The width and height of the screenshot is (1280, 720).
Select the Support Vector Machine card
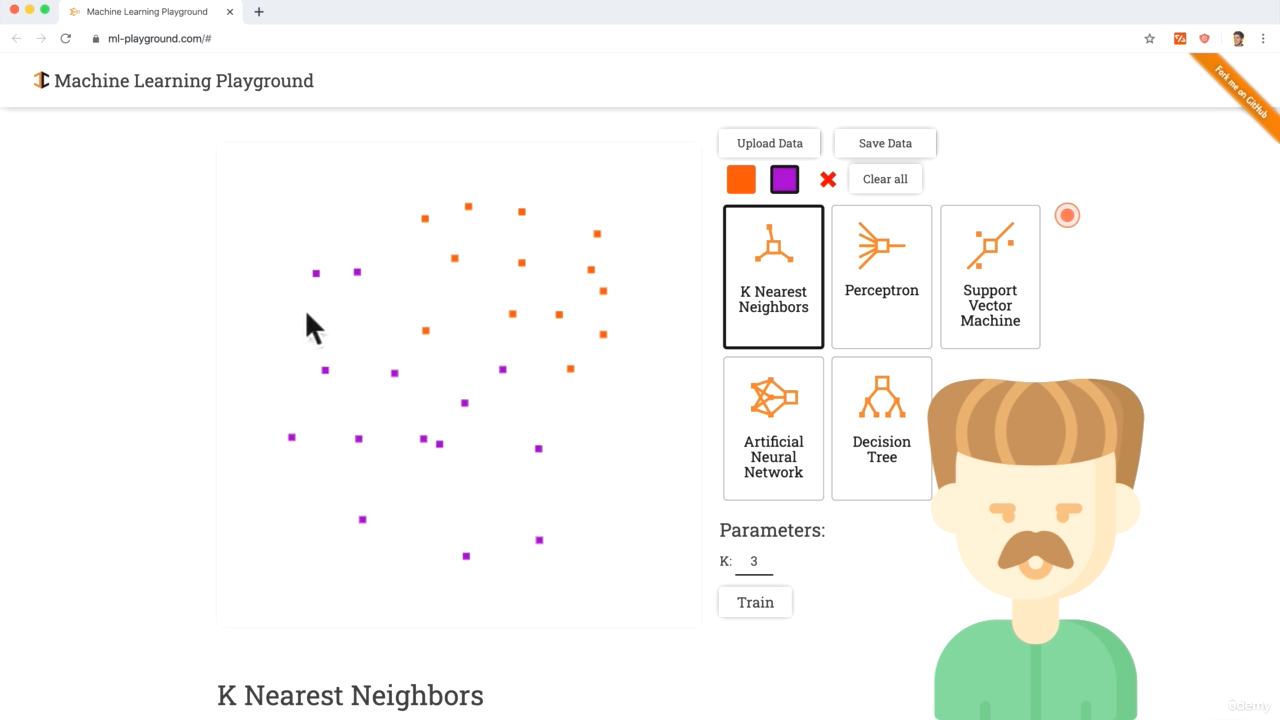point(990,277)
